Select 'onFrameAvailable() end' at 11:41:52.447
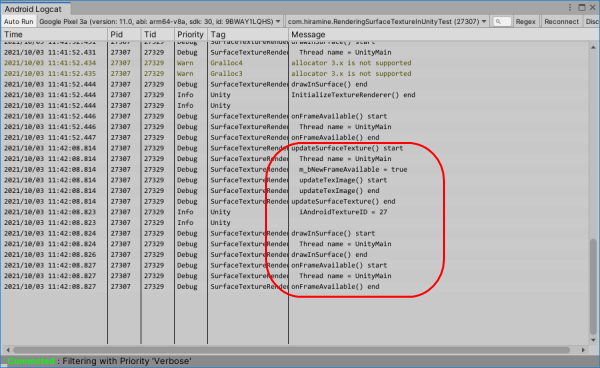Viewport: 600px width, 368px height. point(335,137)
